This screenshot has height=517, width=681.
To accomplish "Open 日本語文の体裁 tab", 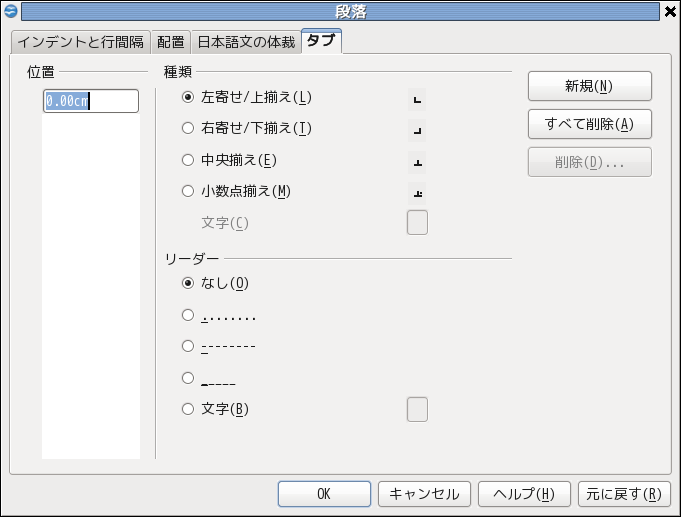I will 245,42.
